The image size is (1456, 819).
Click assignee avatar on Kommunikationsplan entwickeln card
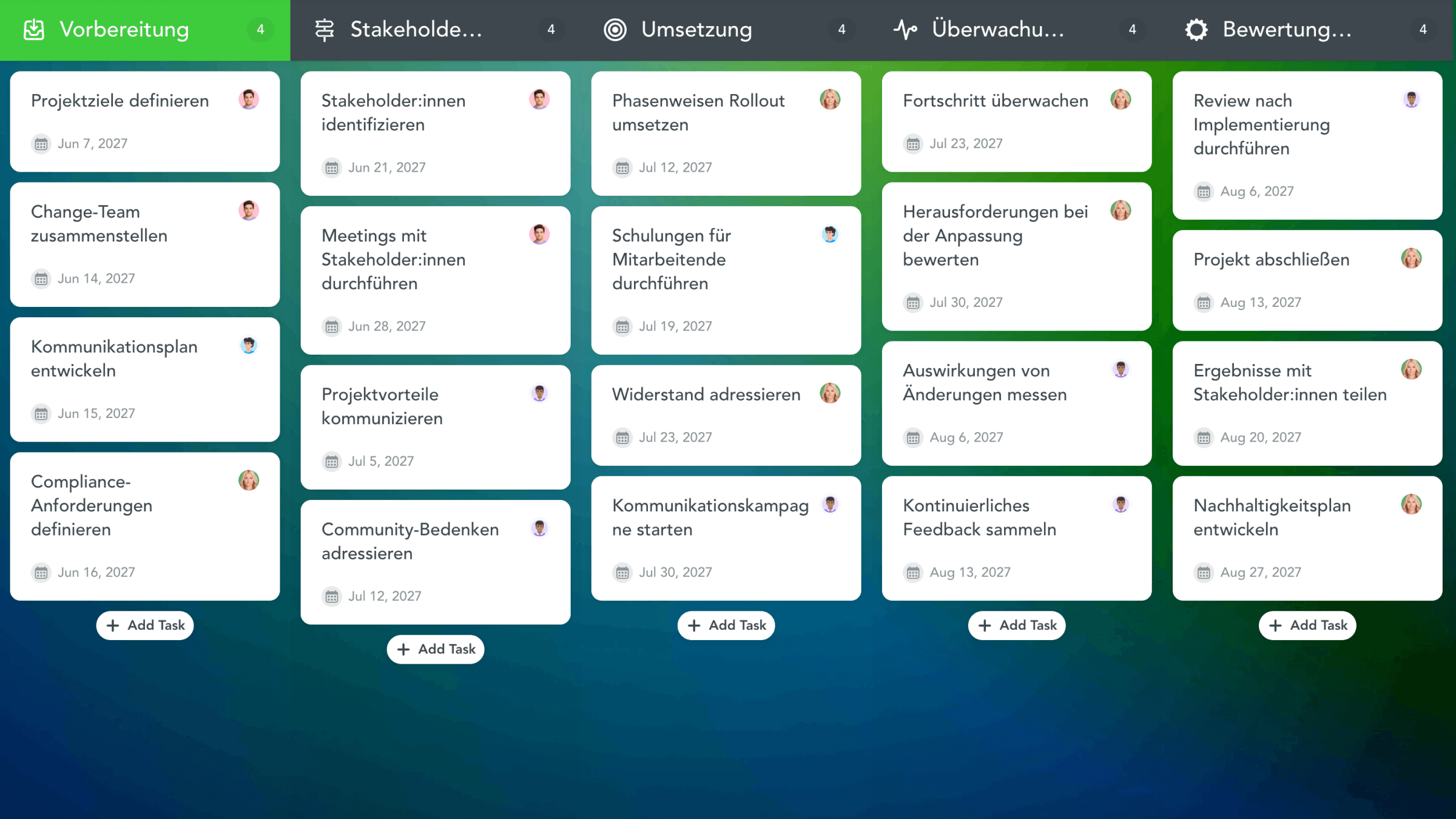[x=248, y=346]
